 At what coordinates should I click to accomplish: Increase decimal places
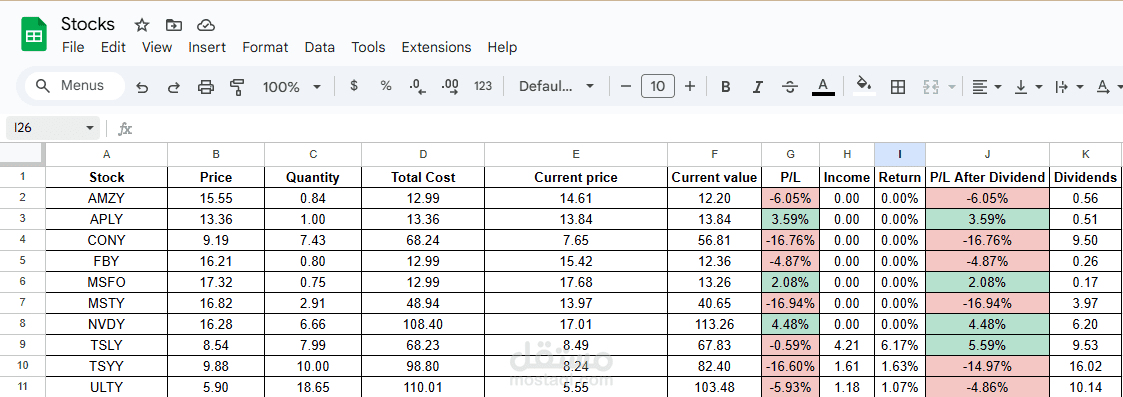(450, 87)
